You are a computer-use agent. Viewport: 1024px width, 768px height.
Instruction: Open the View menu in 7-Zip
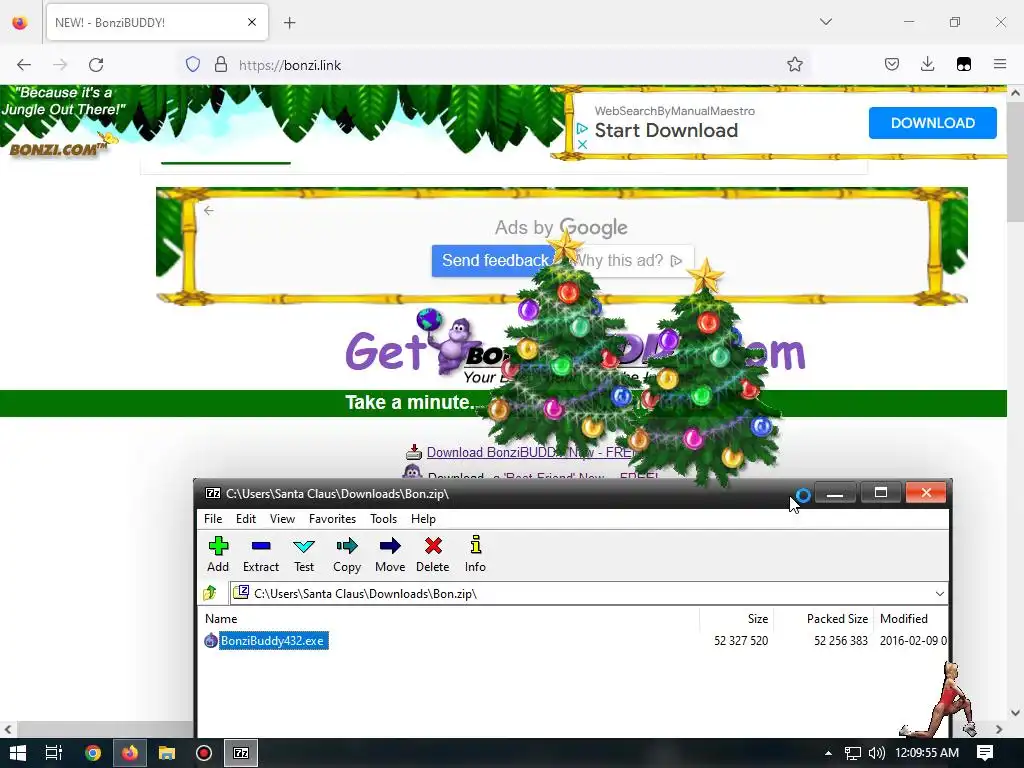[x=282, y=519]
